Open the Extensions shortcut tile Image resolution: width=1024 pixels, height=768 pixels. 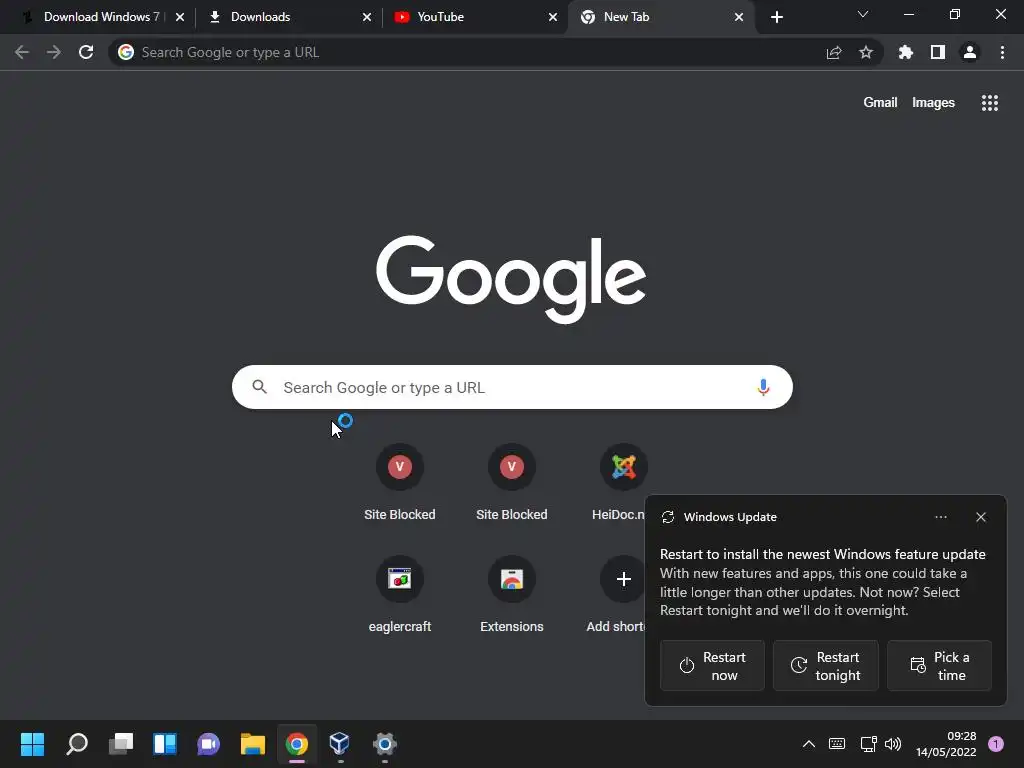click(512, 594)
